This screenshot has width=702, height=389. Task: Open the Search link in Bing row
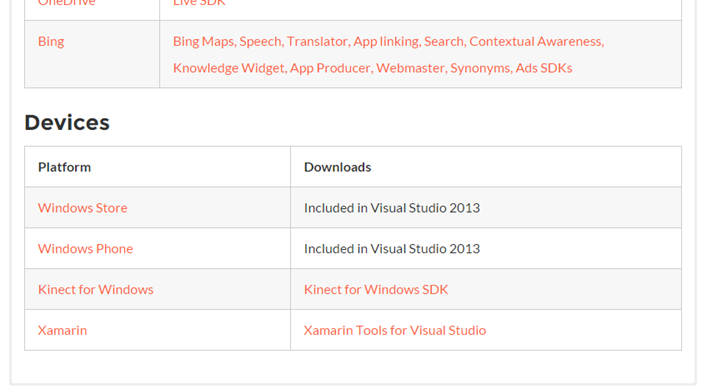(x=444, y=42)
